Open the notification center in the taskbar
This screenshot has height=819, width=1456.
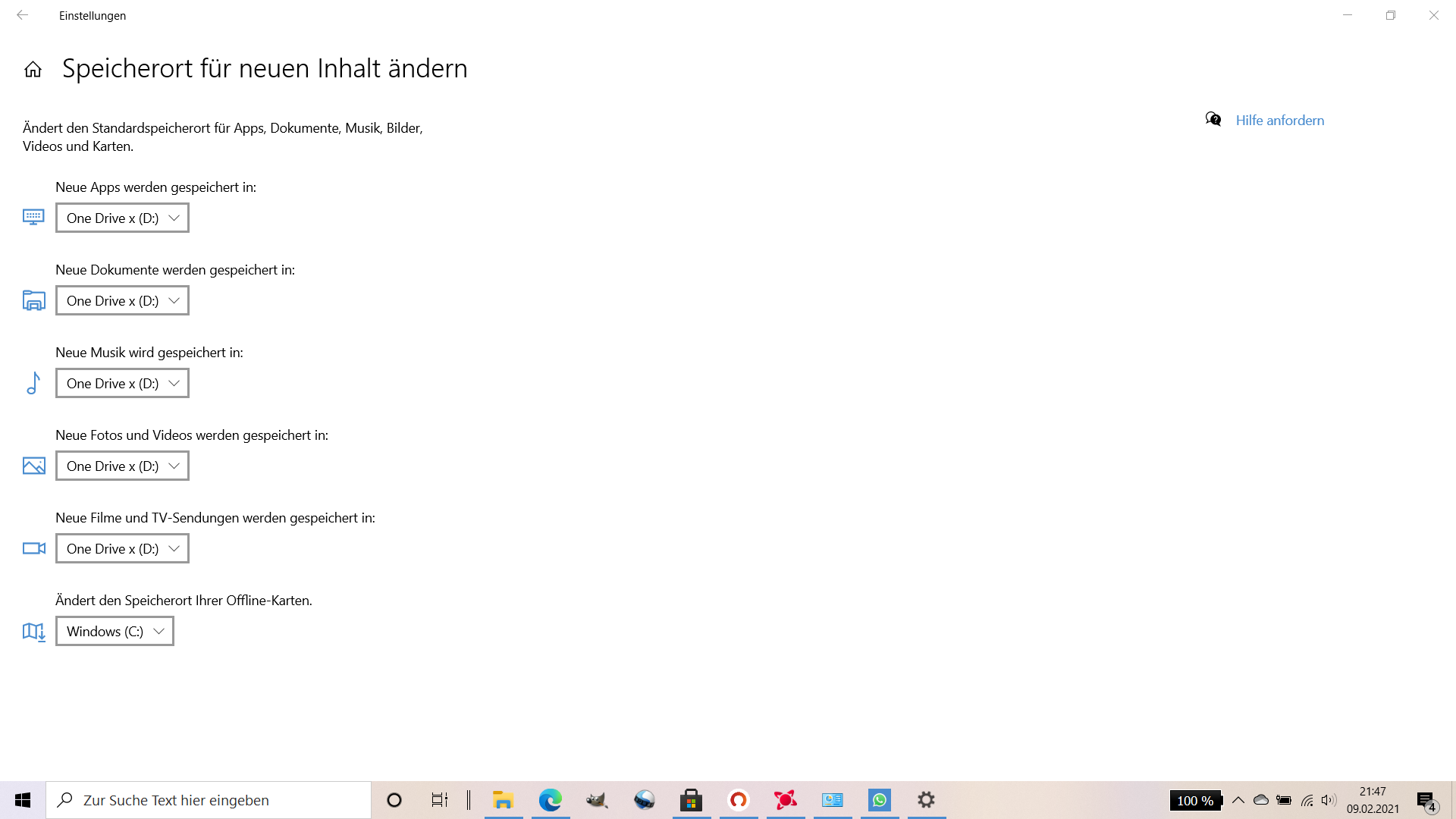click(x=1426, y=801)
